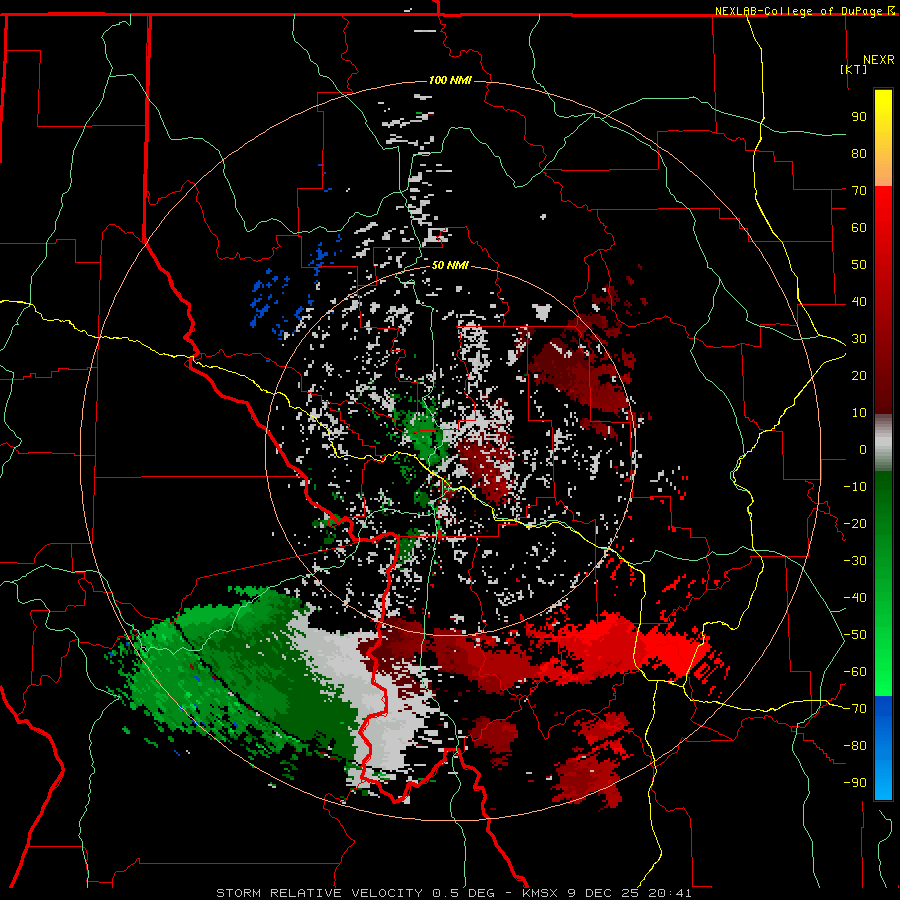Image resolution: width=900 pixels, height=900 pixels.
Task: Click the 0 value on velocity scale
Action: (x=863, y=450)
